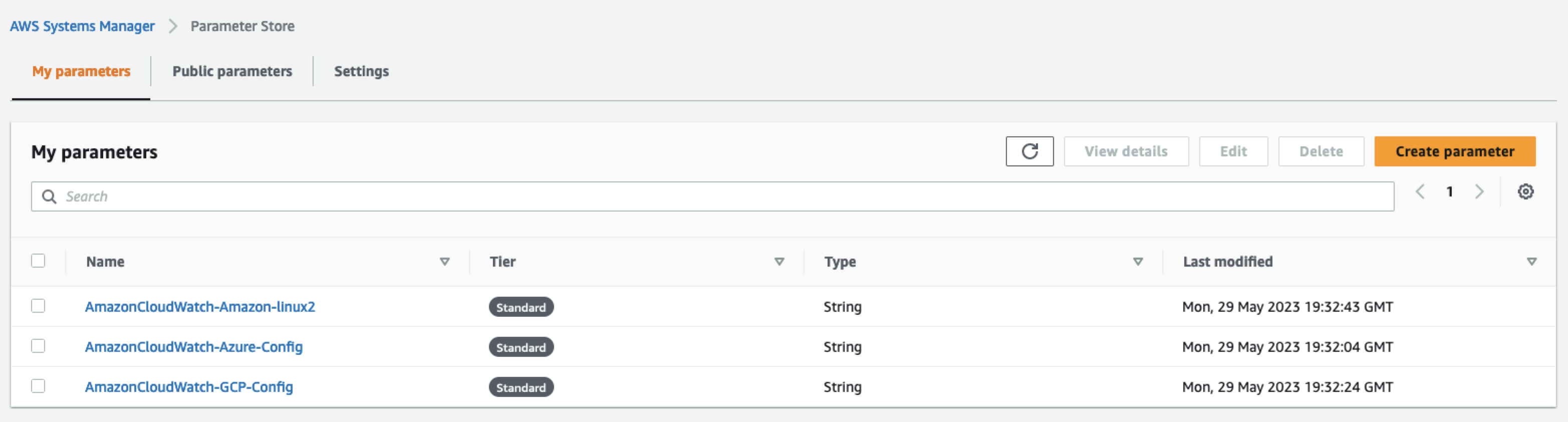Screen dimensions: 1568x422
Task: Sort by the Tier column triangle
Action: point(778,261)
